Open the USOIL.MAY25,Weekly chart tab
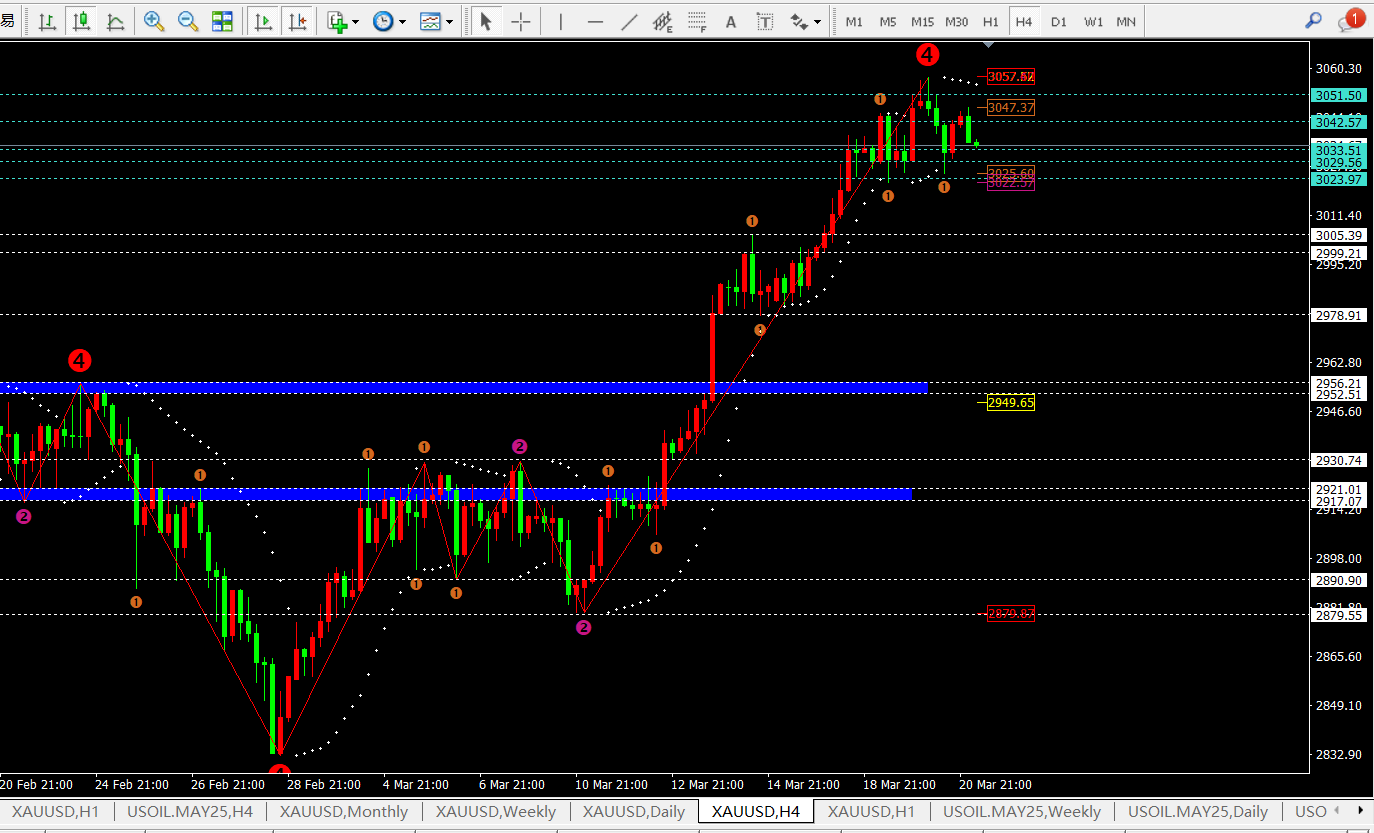 point(1021,812)
